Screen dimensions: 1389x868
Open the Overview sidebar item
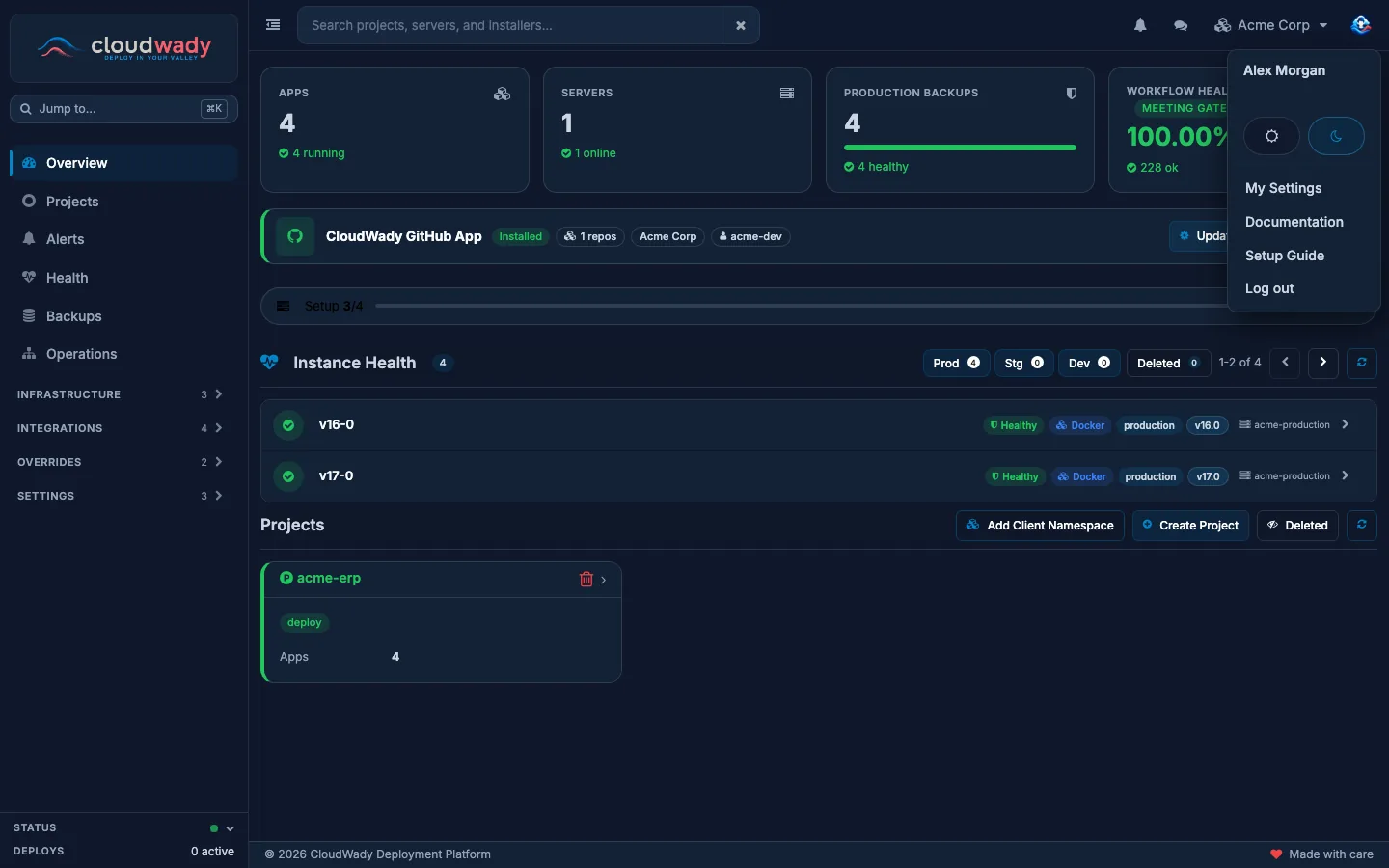(123, 163)
